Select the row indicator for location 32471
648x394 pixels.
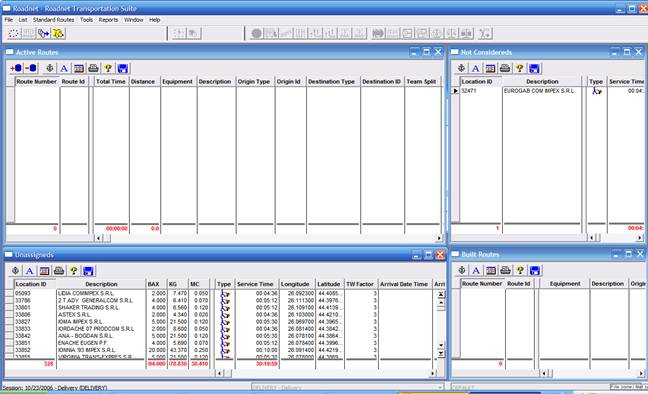(455, 91)
